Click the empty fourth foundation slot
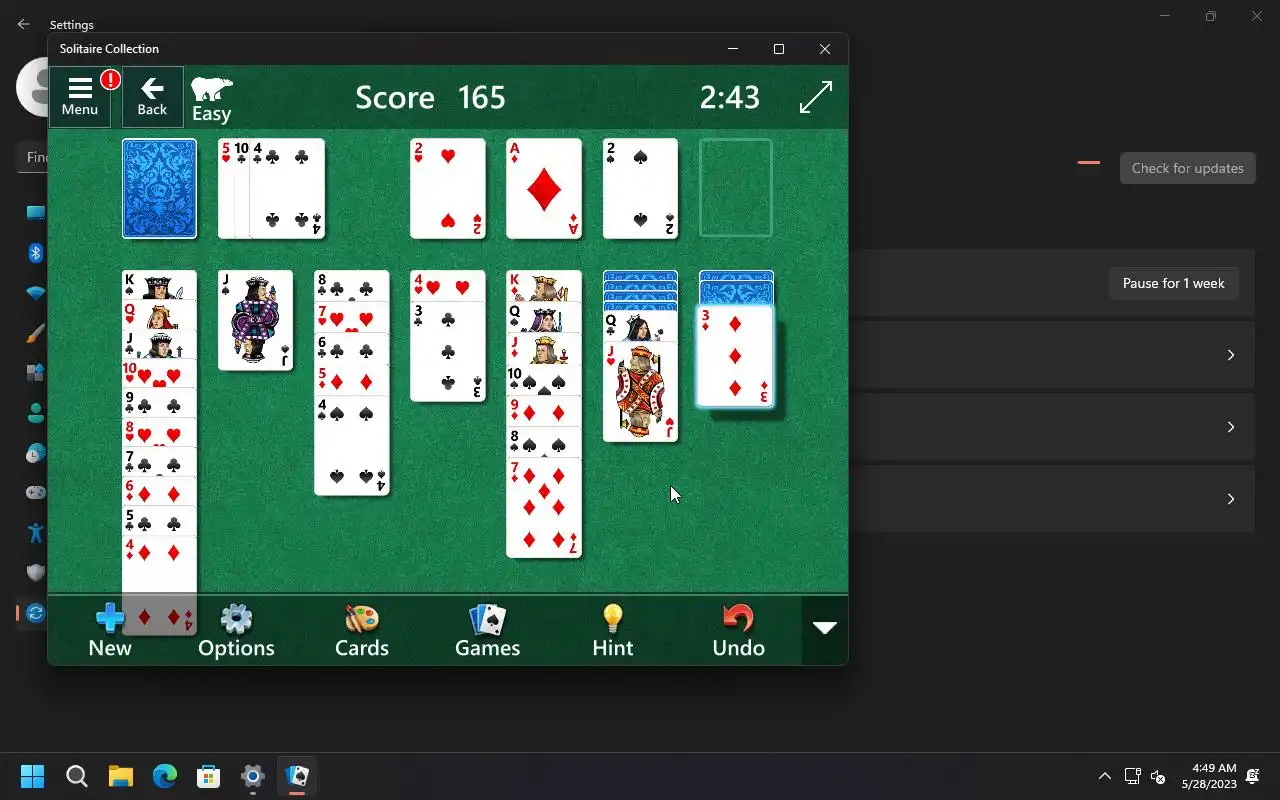Screen dimensions: 1280x800 [736, 188]
